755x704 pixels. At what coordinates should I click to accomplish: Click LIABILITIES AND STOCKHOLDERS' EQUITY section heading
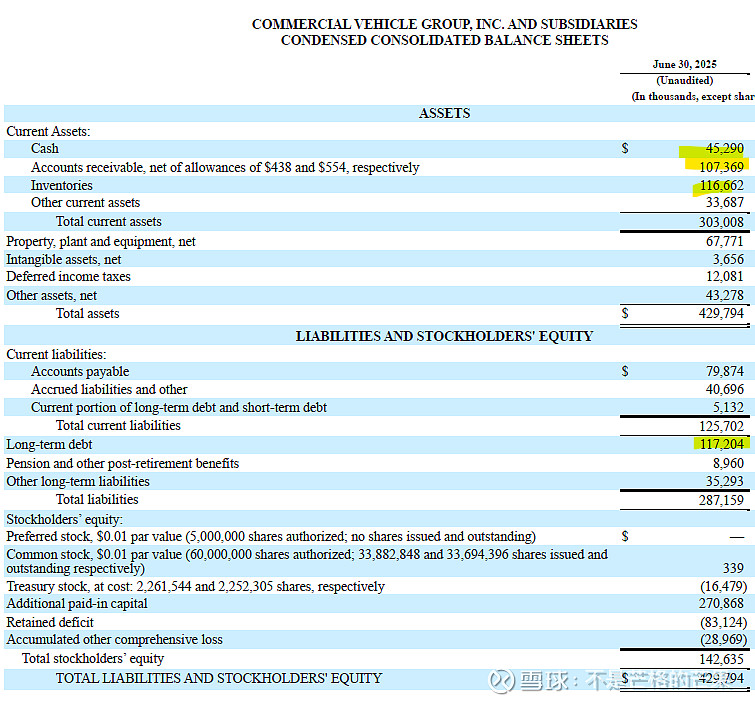click(444, 336)
